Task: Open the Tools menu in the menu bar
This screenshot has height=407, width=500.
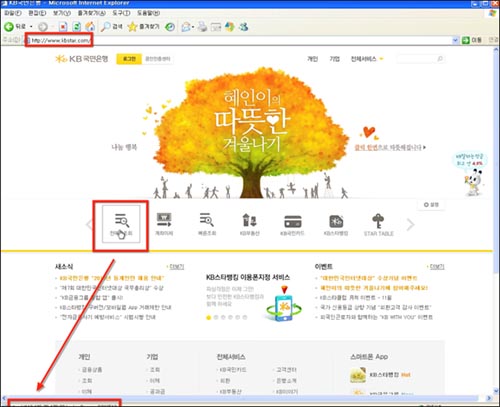Action: tap(121, 13)
